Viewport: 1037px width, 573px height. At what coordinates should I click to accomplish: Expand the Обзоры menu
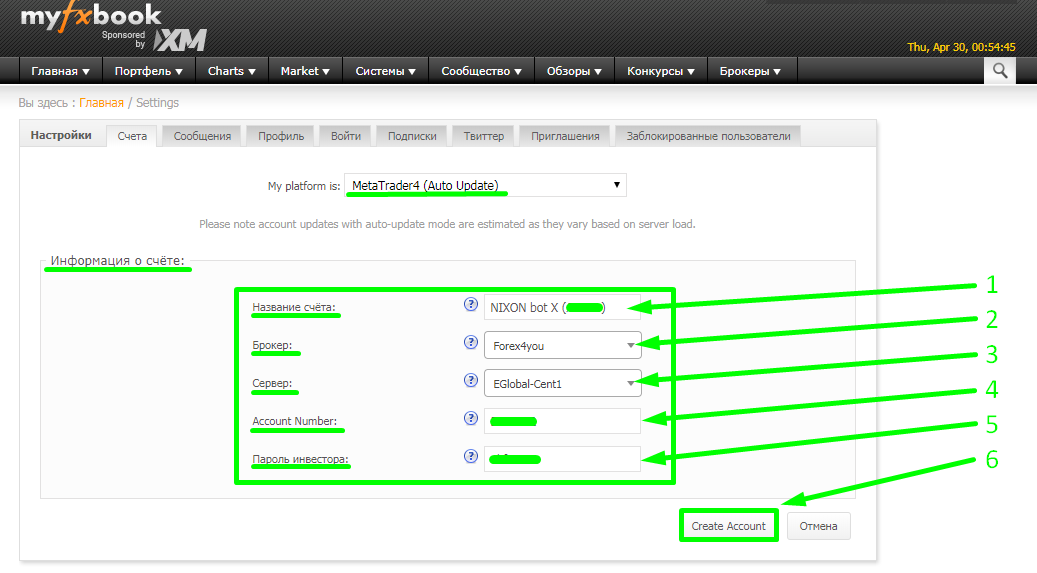pyautogui.click(x=574, y=71)
